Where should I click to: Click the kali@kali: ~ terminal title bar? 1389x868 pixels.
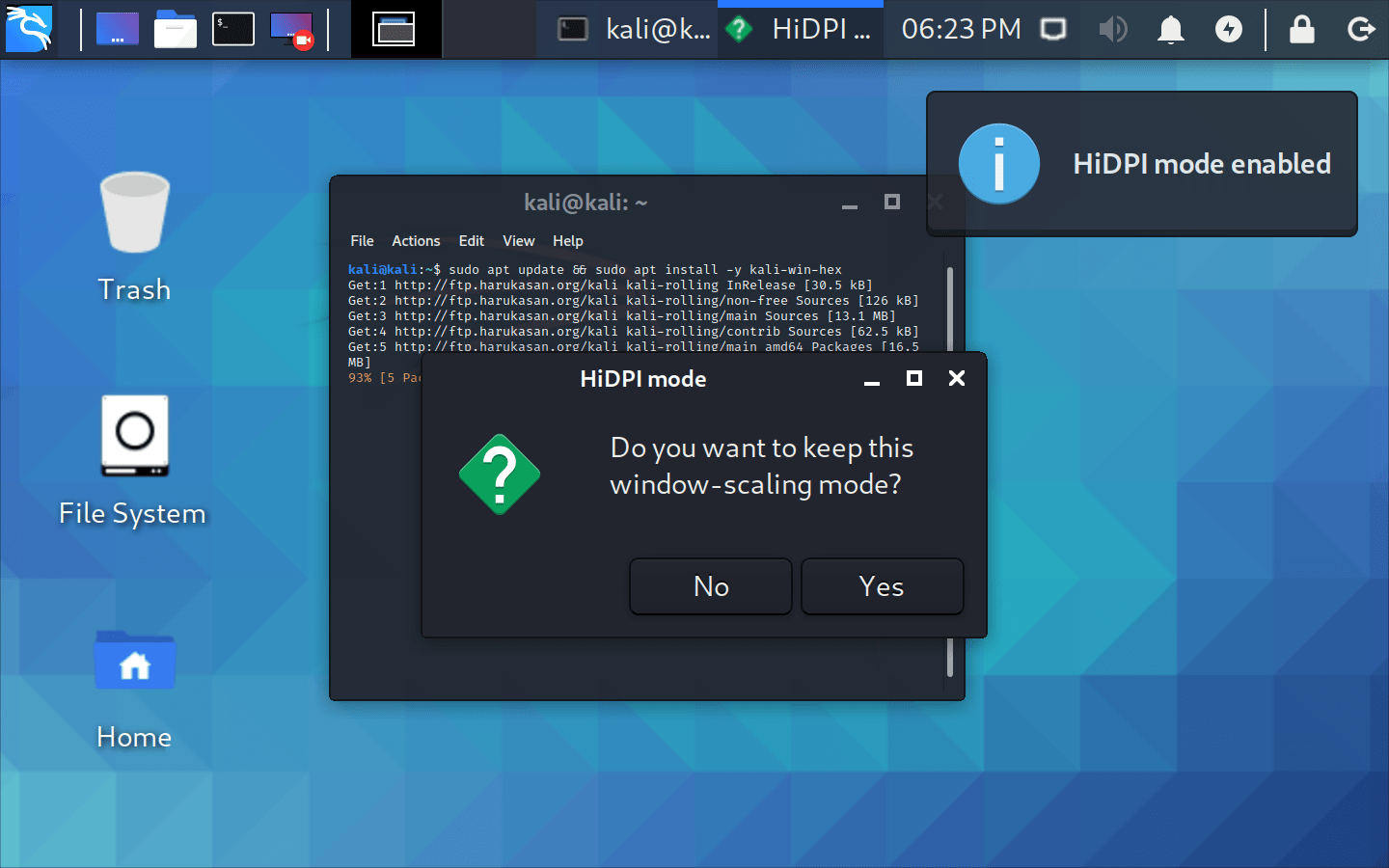click(586, 203)
